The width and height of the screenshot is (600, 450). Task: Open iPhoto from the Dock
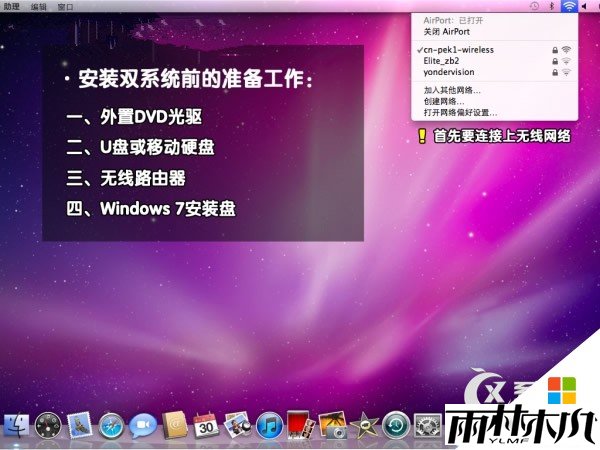click(333, 425)
